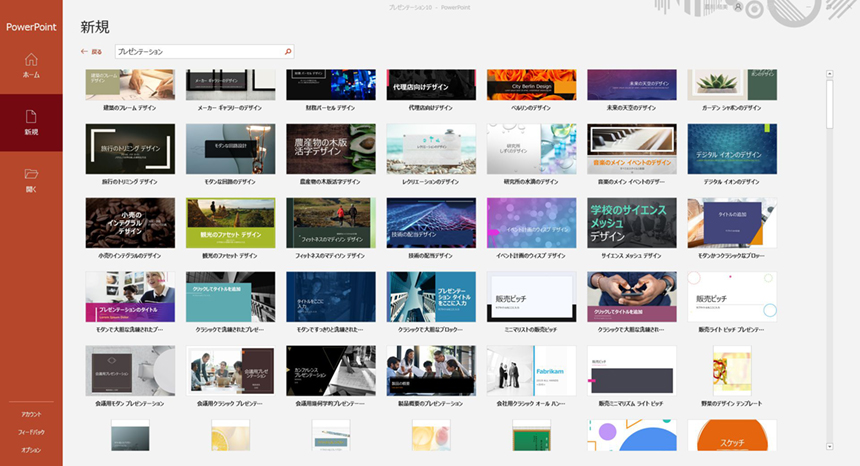This screenshot has height=466, width=860.
Task: Select 観光のファセット デザイン thumbnail
Action: point(231,222)
